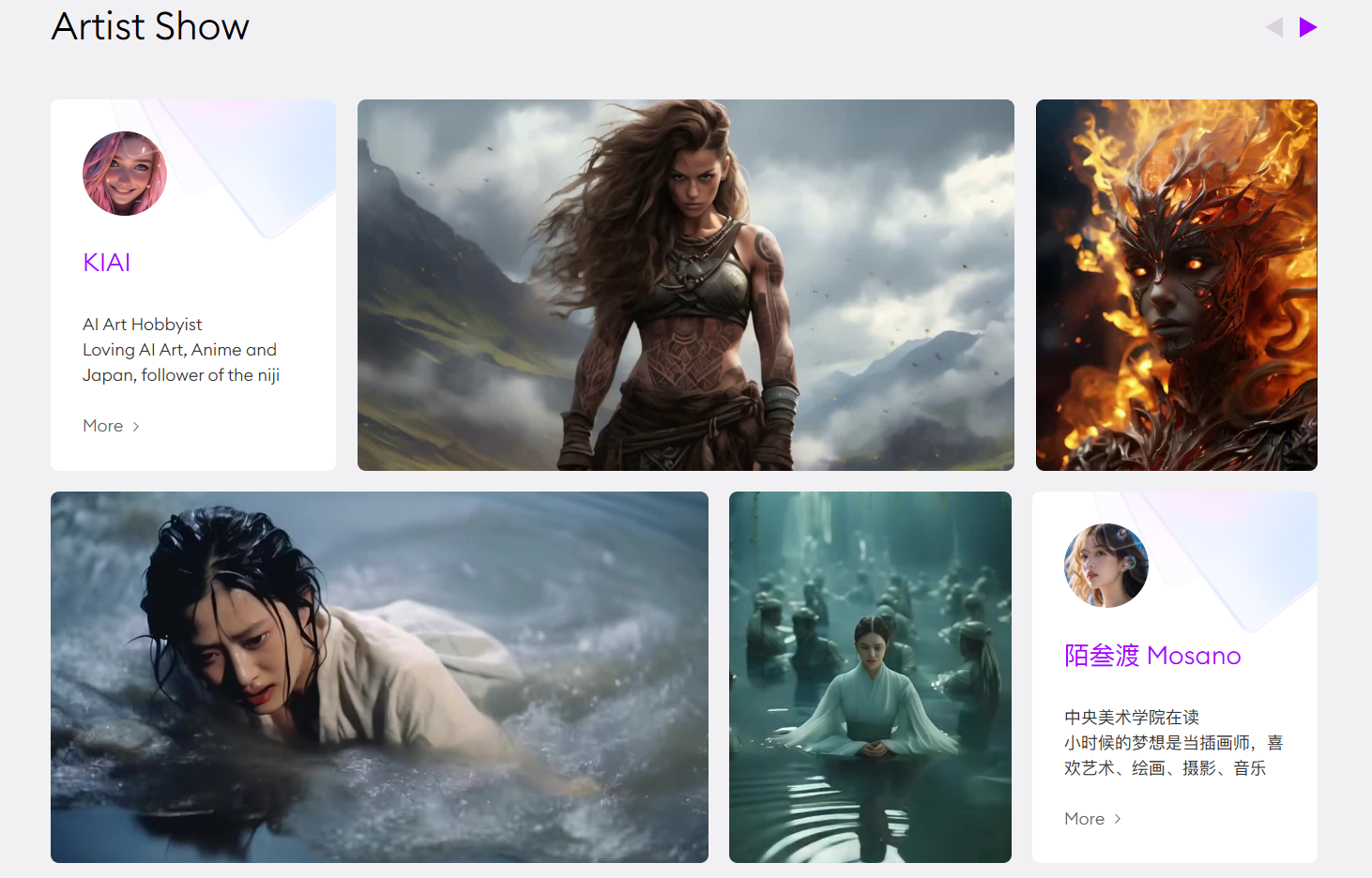Image resolution: width=1372 pixels, height=878 pixels.
Task: Open KIAI's pink-haired profile avatar
Action: point(125,174)
